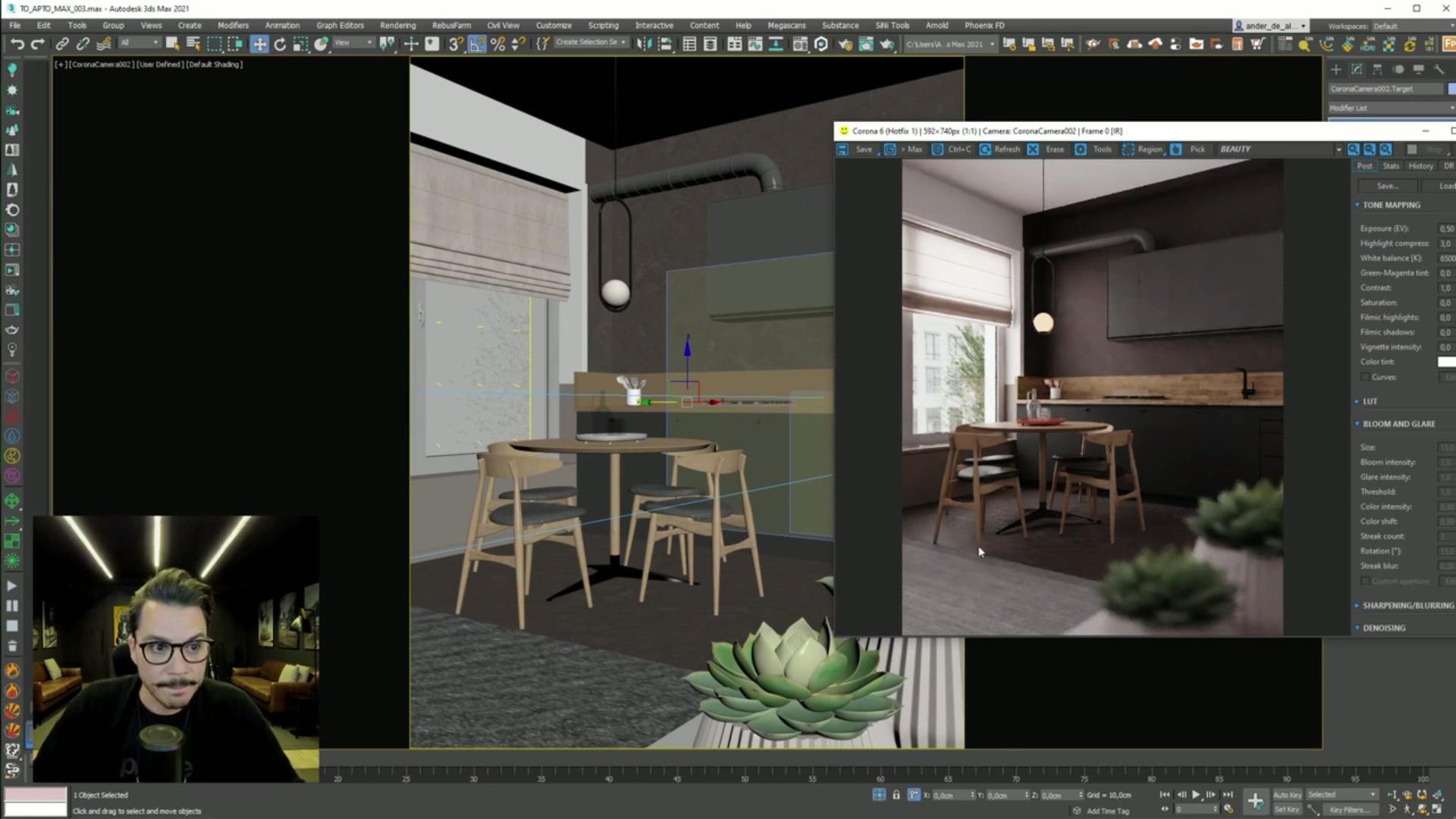
Task: Open the BEAUTY render element dropdown
Action: coord(1338,149)
